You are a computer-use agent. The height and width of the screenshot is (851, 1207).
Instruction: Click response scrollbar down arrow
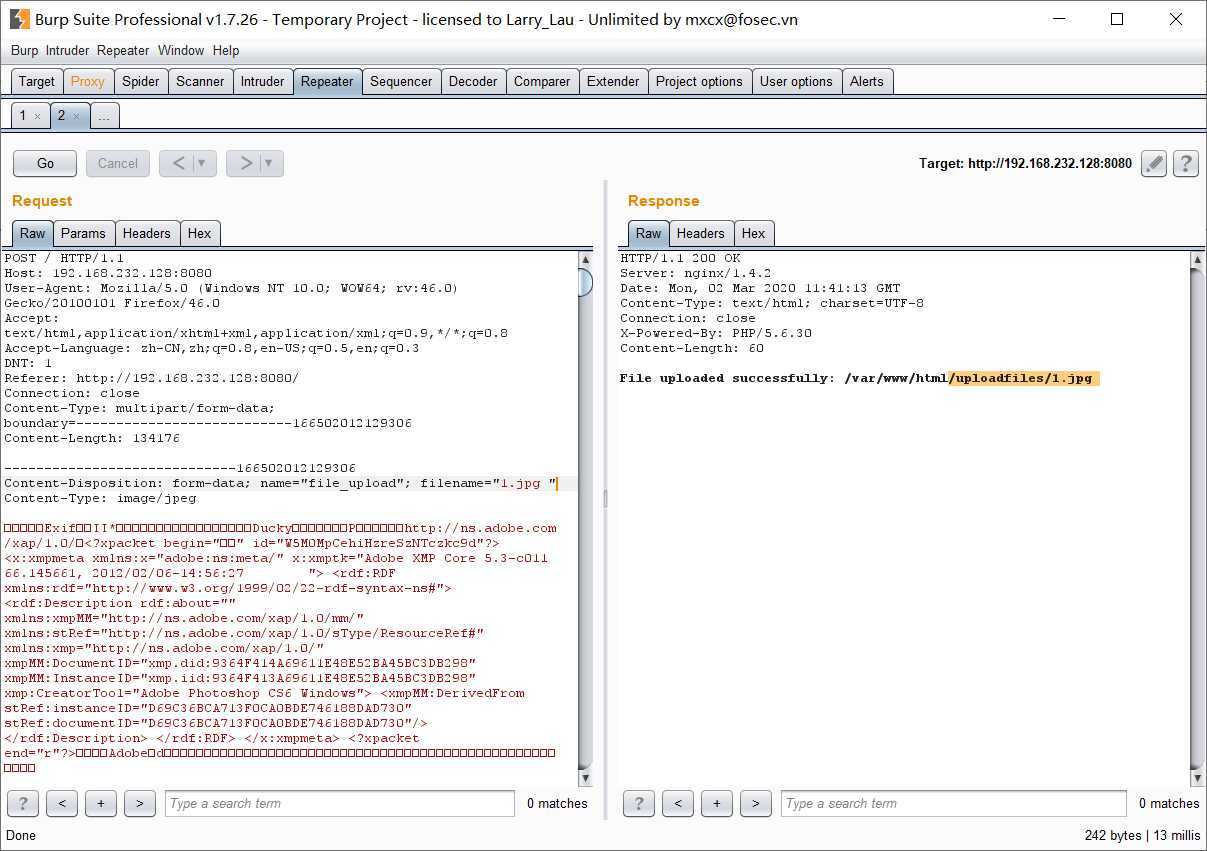click(1197, 778)
